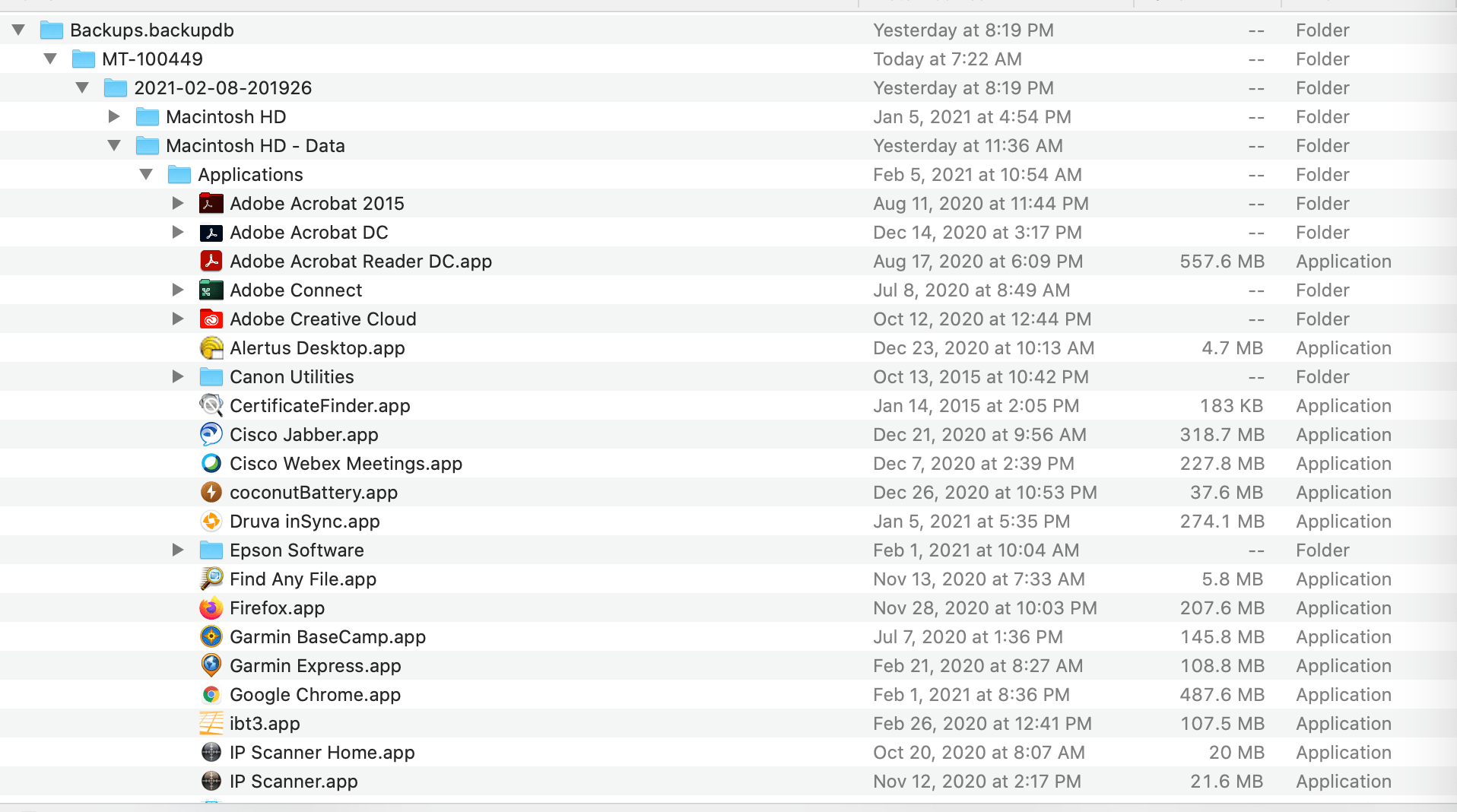1457x812 pixels.
Task: Collapse the Applications folder
Action: 145,174
